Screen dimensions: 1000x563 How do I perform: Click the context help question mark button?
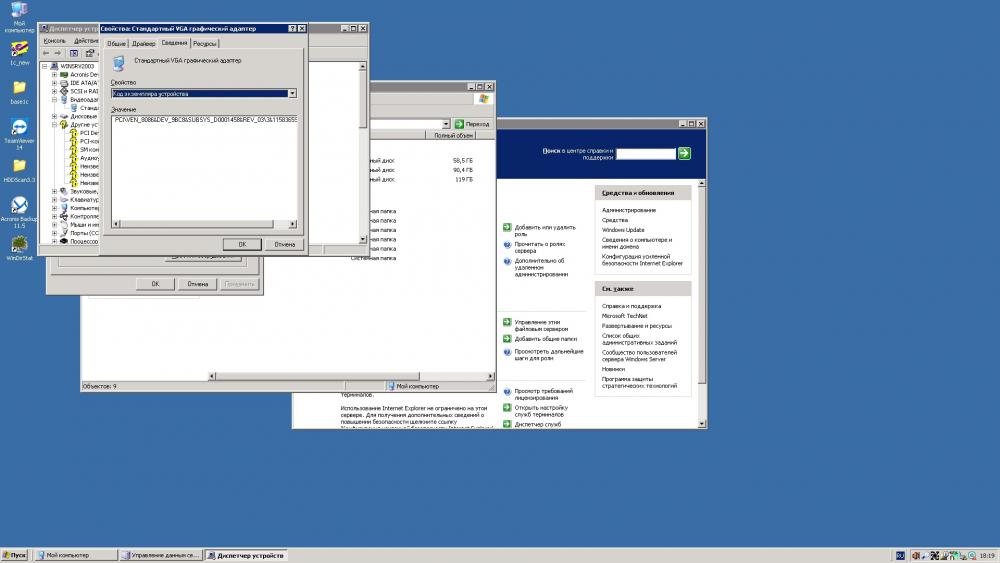[x=291, y=29]
